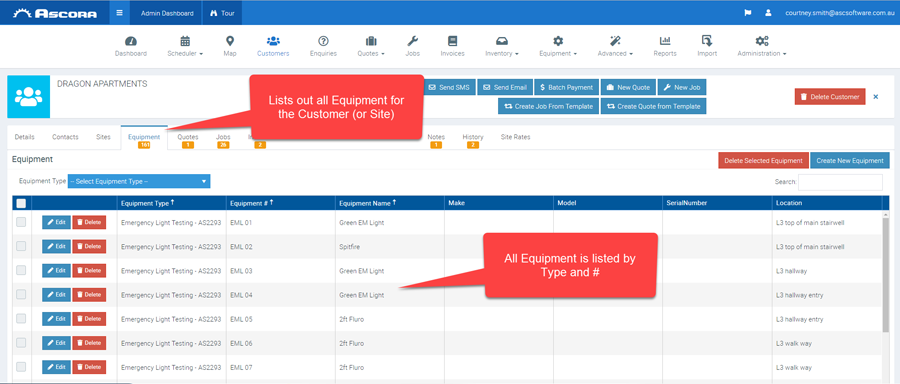This screenshot has height=384, width=900.
Task: Click Create Job From Template
Action: (x=549, y=106)
